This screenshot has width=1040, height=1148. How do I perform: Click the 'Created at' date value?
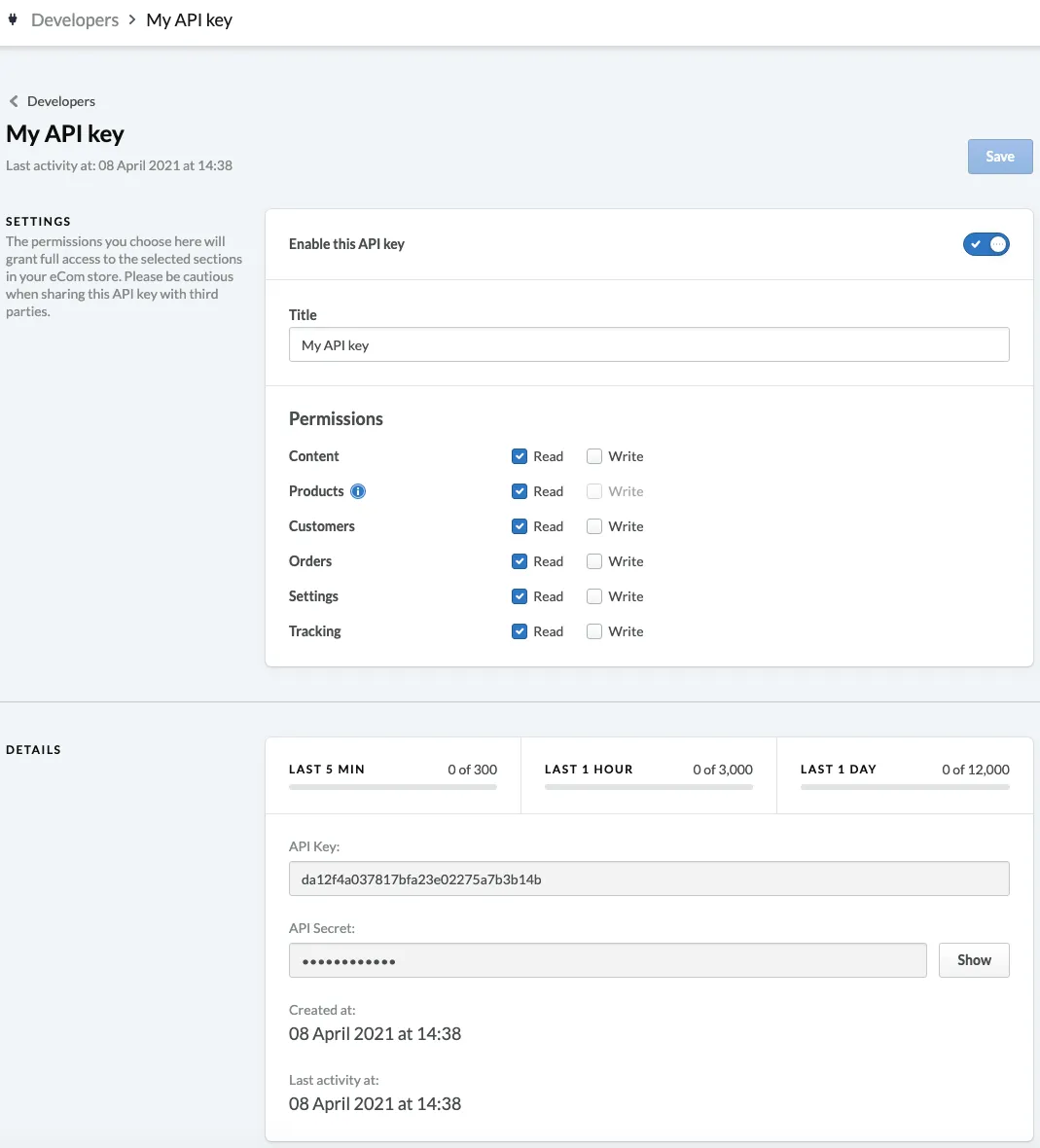[375, 1034]
